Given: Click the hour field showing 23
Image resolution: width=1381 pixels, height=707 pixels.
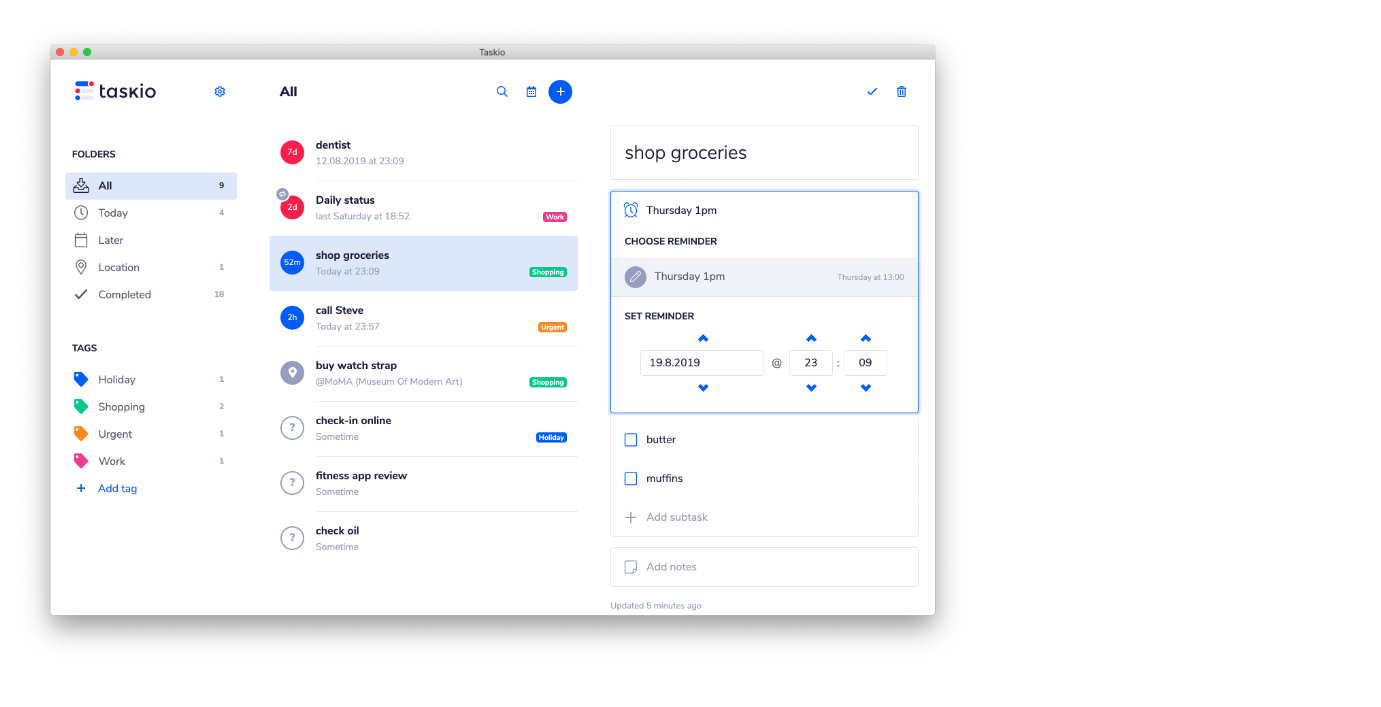Looking at the screenshot, I should point(811,363).
